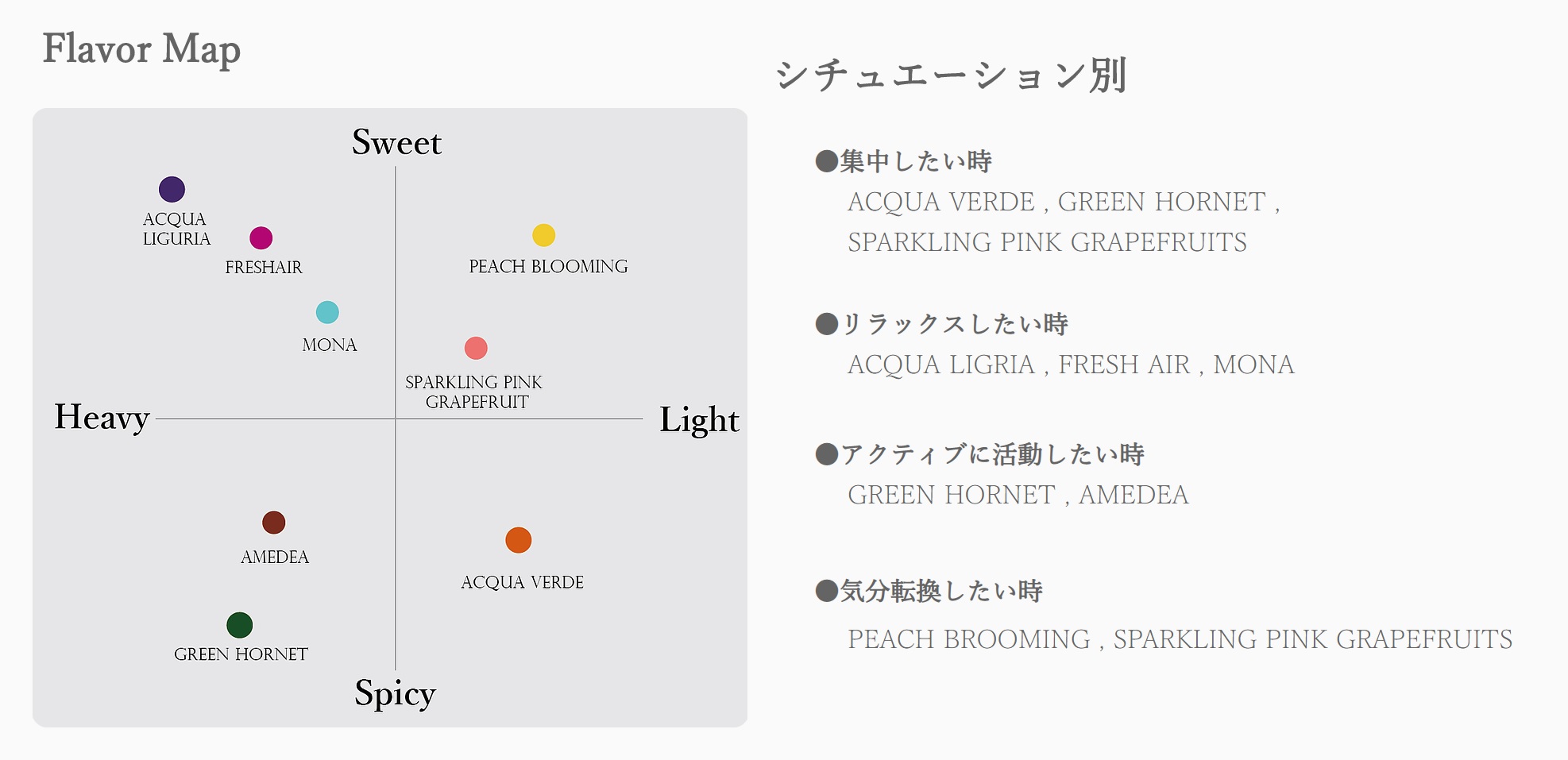Click the turquoise MONA dot

327,312
